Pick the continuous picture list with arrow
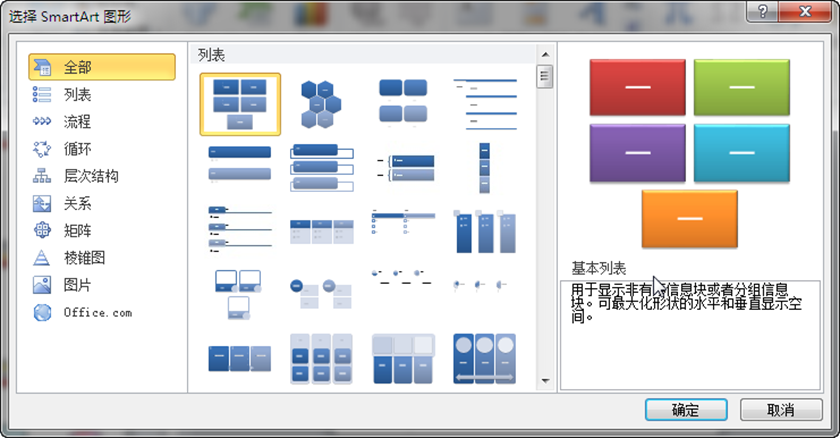Viewport: 840px width, 438px height. click(x=485, y=359)
